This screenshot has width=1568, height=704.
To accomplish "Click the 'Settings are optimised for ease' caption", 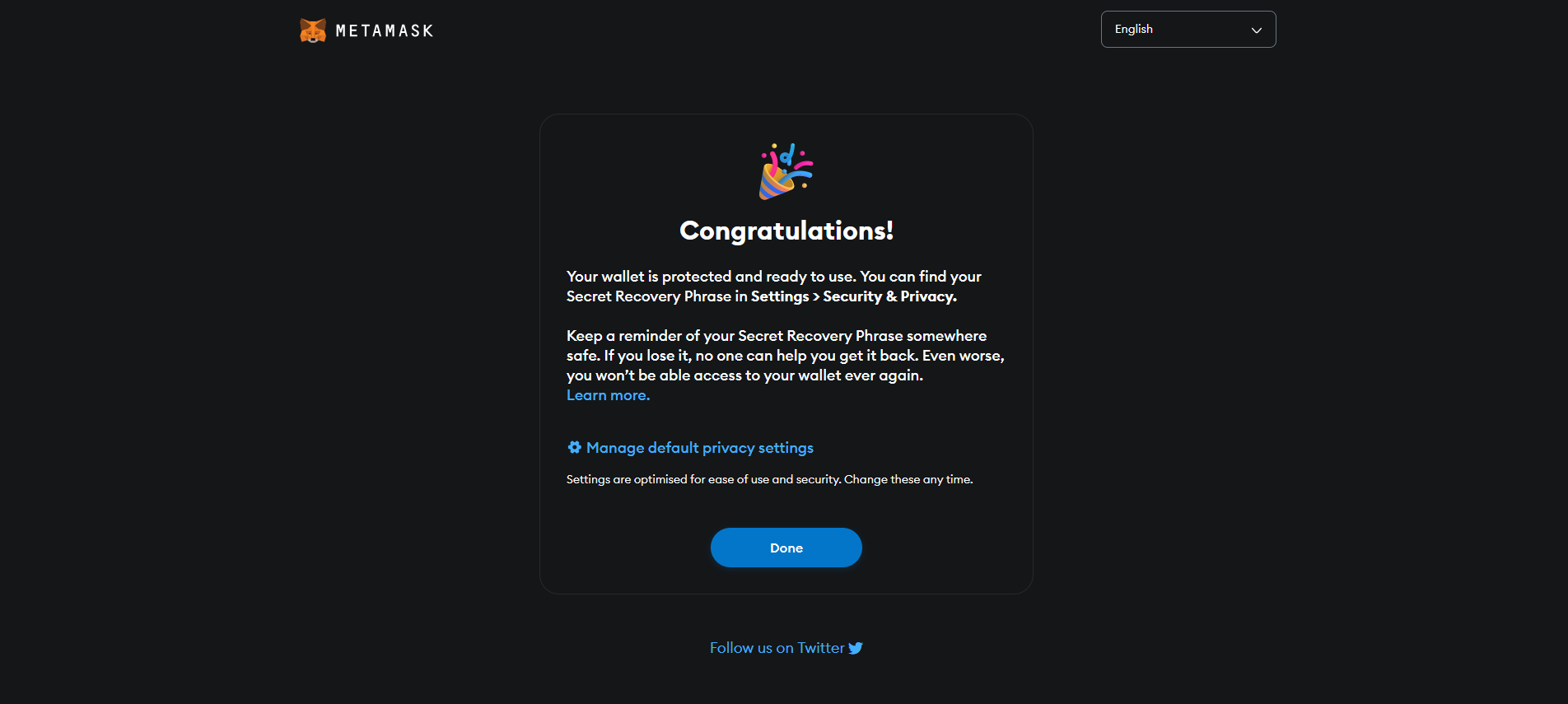I will (x=770, y=479).
